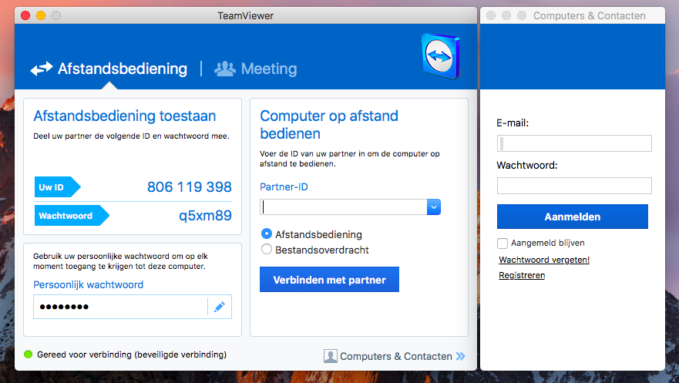The width and height of the screenshot is (679, 383).
Task: Click the contact person icon beside Computers & Contacten
Action: [x=330, y=356]
